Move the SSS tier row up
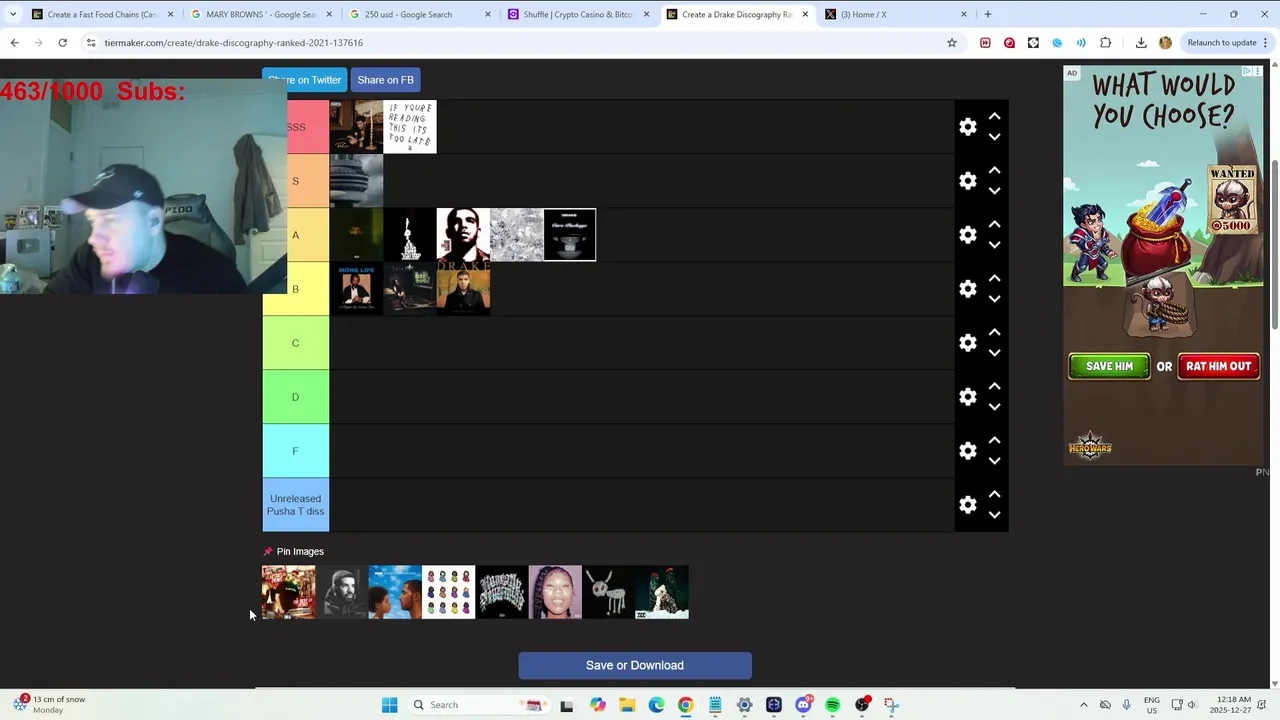Viewport: 1280px width, 720px height. [x=994, y=116]
